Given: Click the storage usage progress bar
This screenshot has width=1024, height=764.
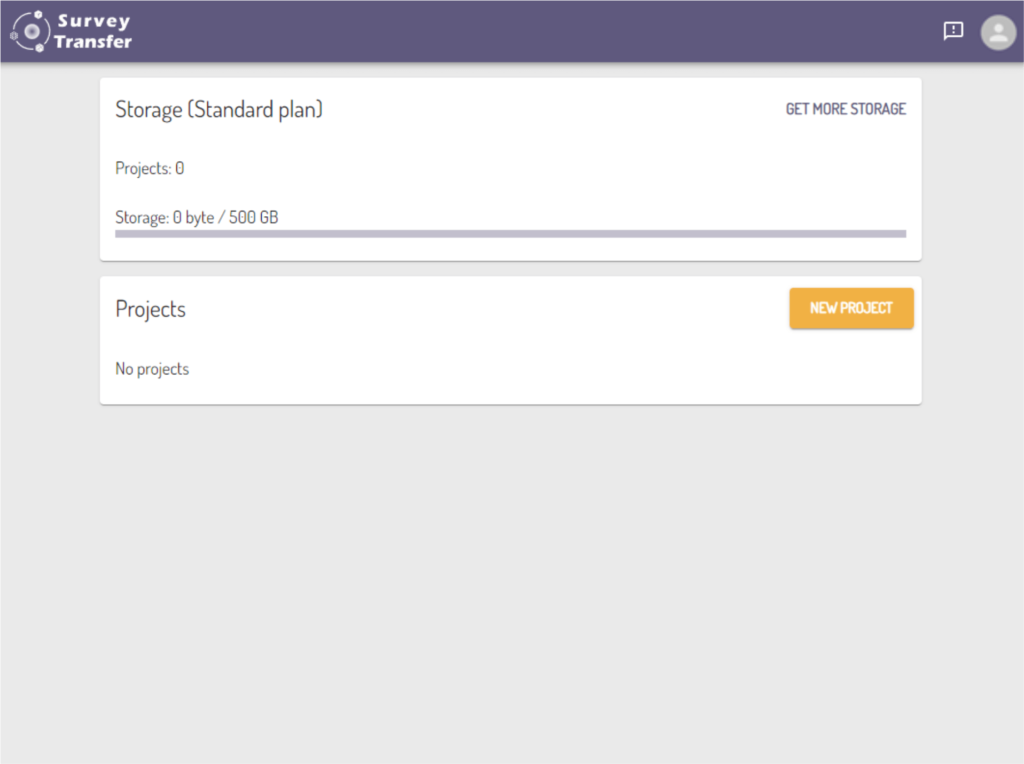Looking at the screenshot, I should (x=510, y=234).
